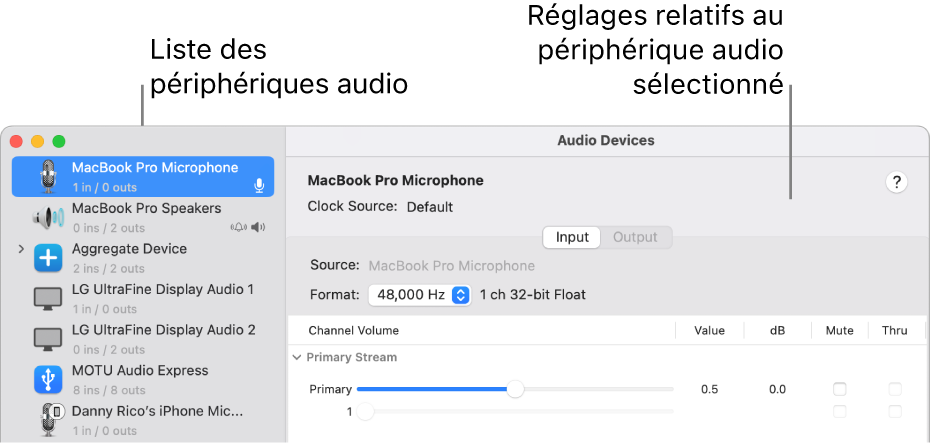Toggle the Thru checkbox for Primary channel
This screenshot has width=931, height=444.
pyautogui.click(x=895, y=389)
